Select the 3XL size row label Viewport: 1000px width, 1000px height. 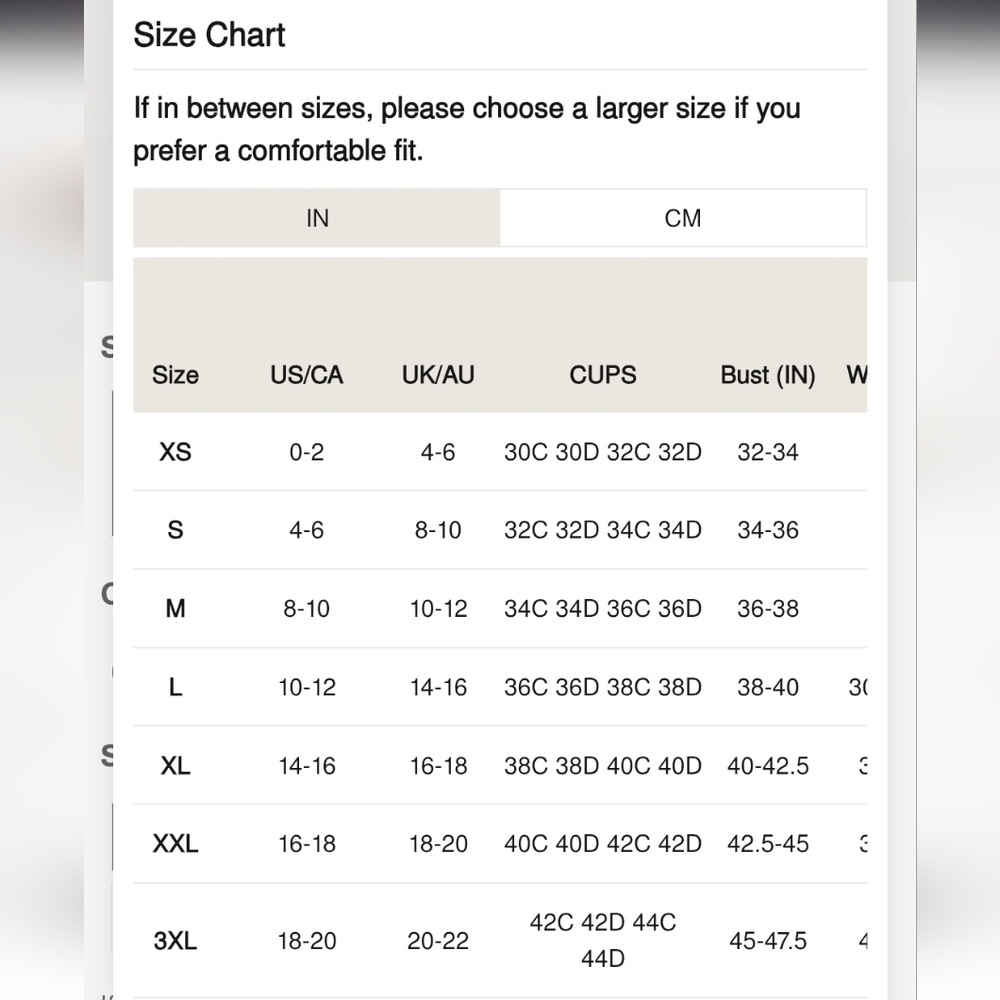[175, 941]
